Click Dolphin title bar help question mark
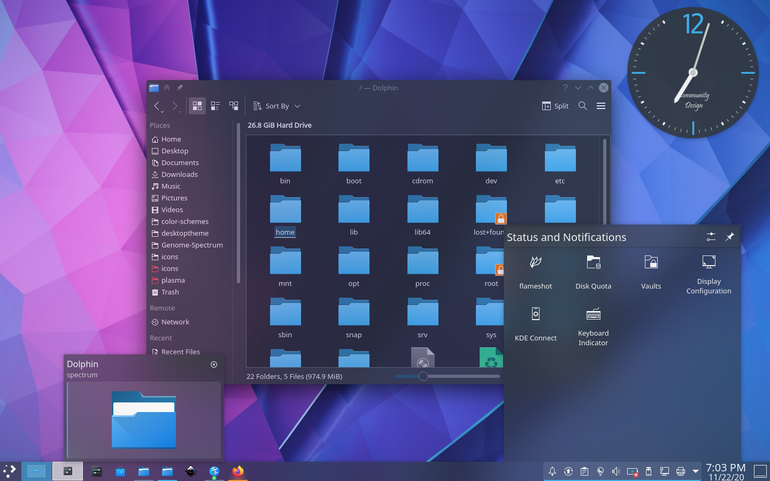The image size is (770, 481). [565, 87]
